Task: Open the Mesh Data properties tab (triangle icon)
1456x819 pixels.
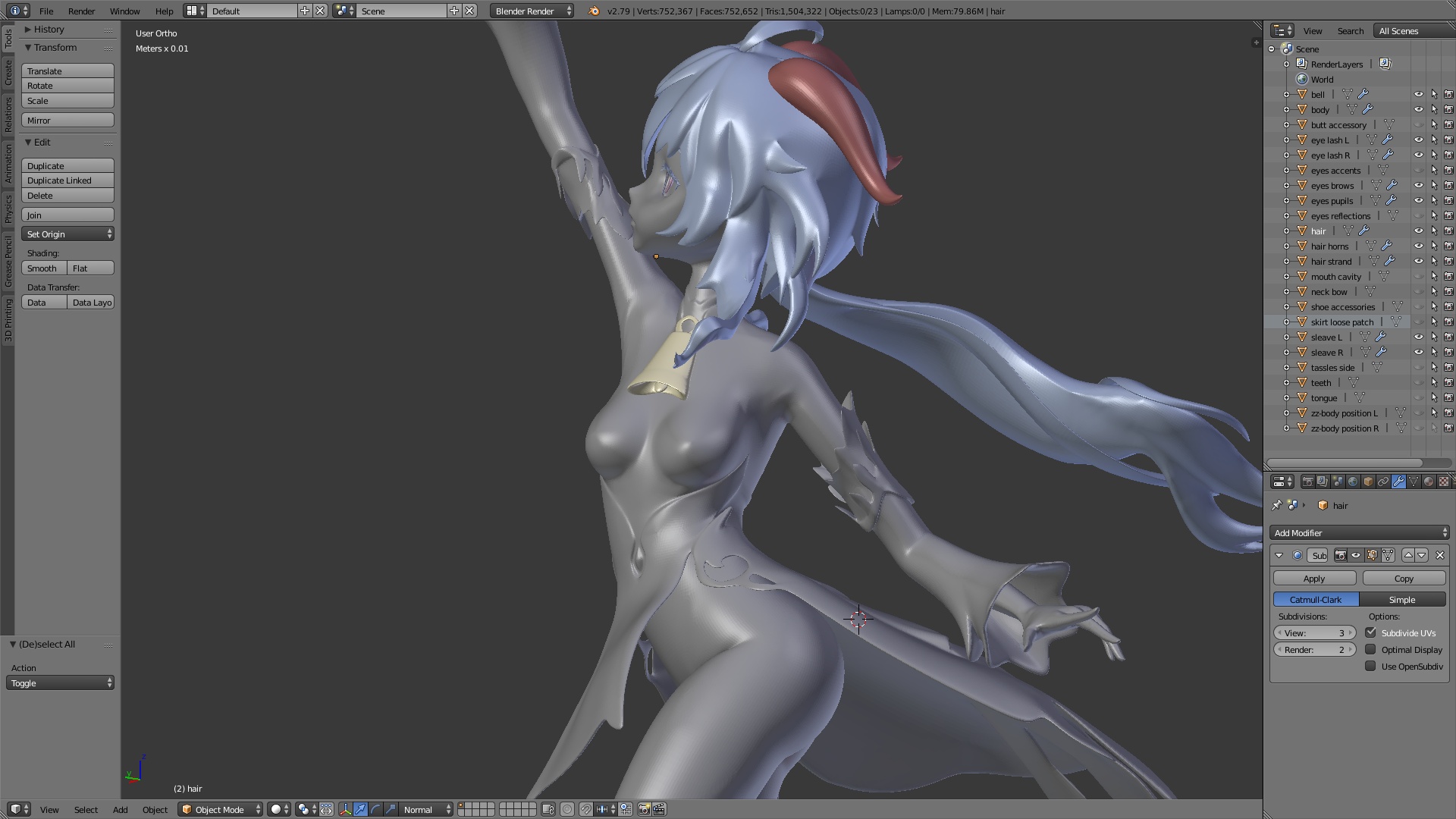Action: click(1414, 482)
